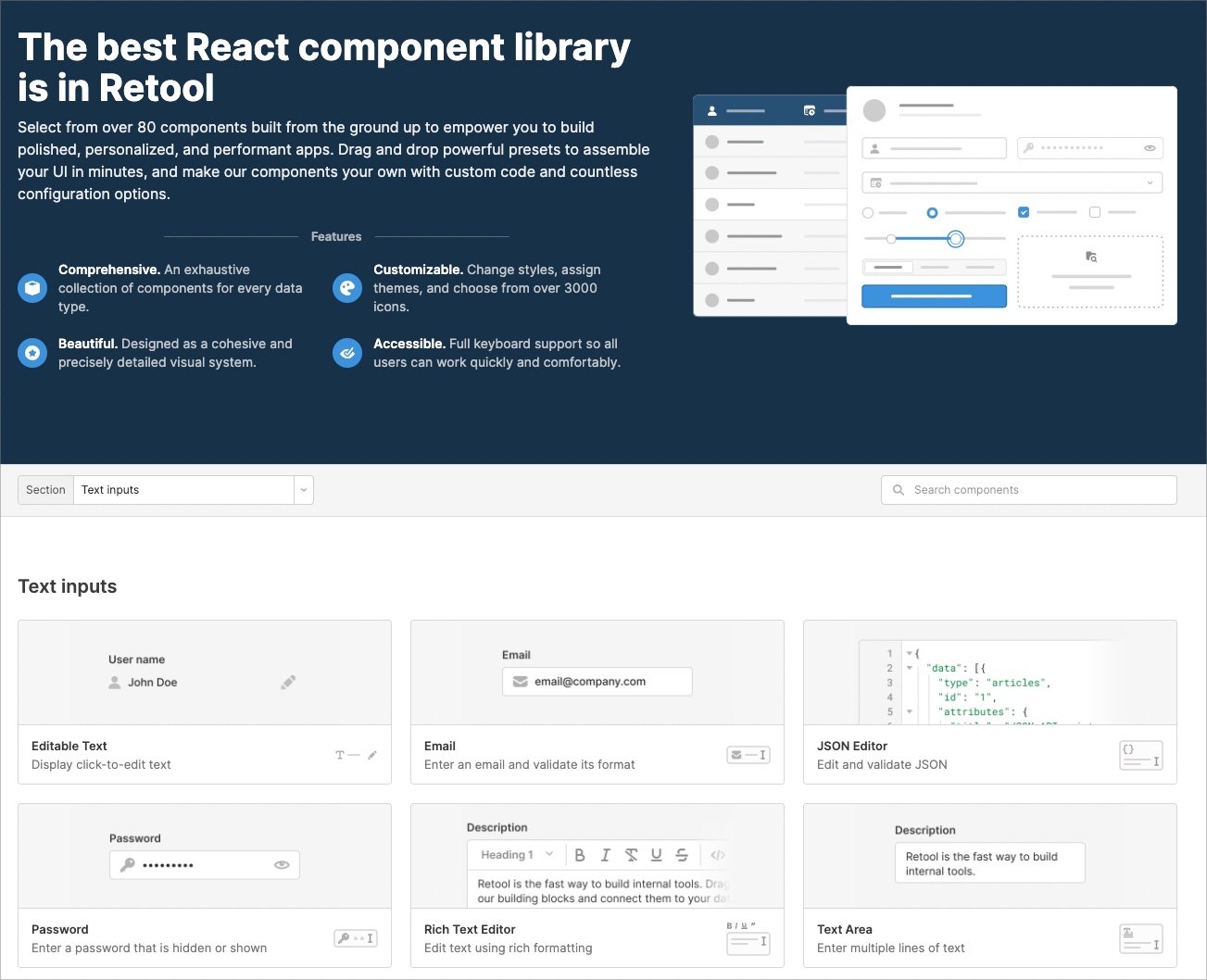
Task: Click the blue button in form illustration
Action: 934,296
